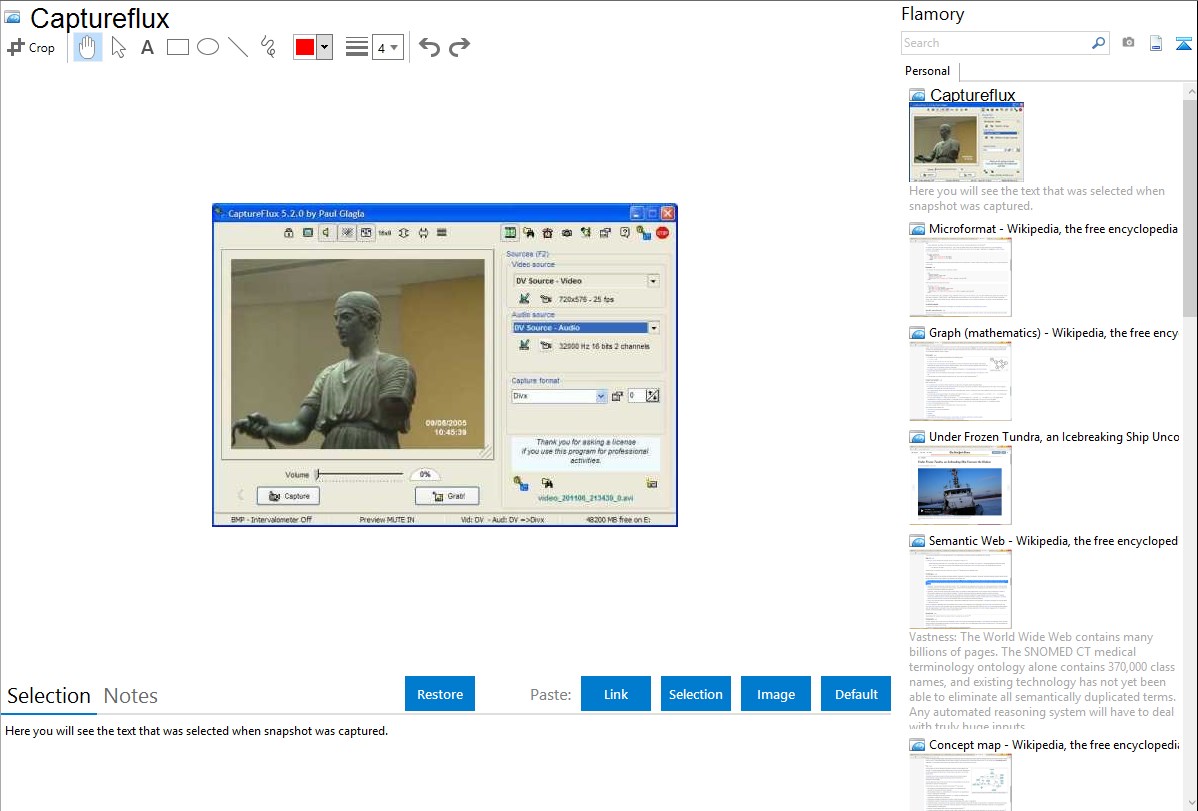This screenshot has height=811, width=1198.
Task: Redo the last undone action
Action: tap(459, 47)
